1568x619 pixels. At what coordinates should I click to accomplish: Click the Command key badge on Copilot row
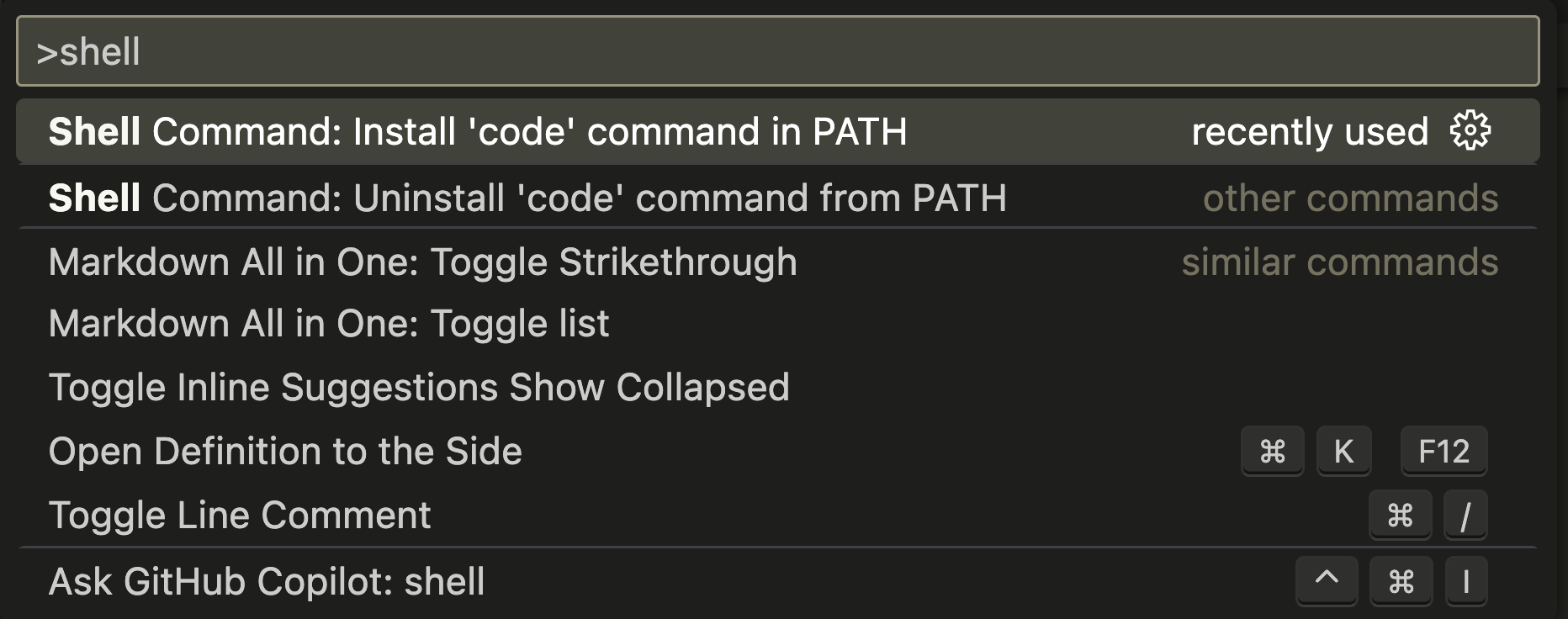point(1401,581)
